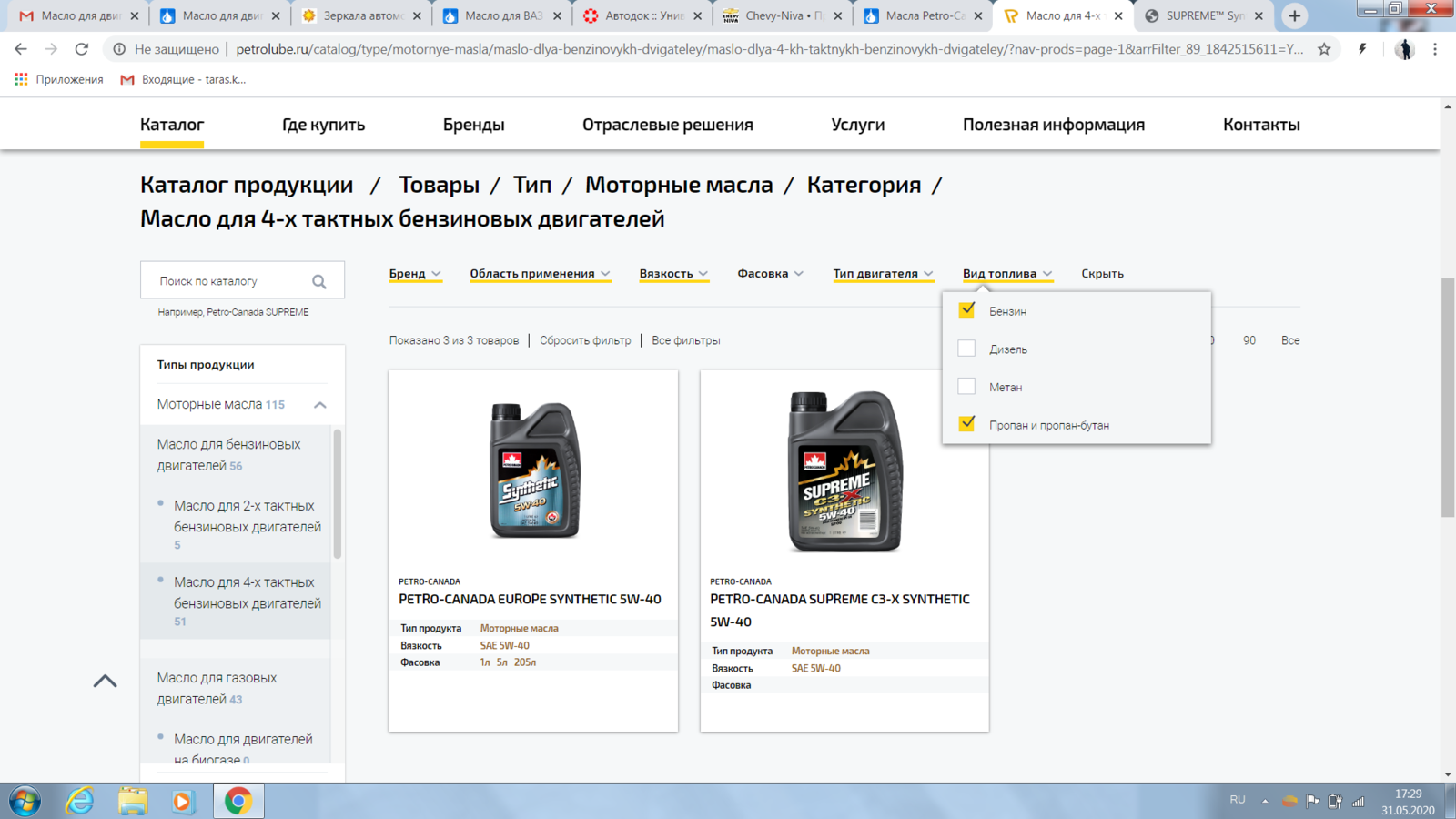Uncheck Пропан и пропан-бутан checkbox
Screen dimensions: 1456x819
(966, 424)
